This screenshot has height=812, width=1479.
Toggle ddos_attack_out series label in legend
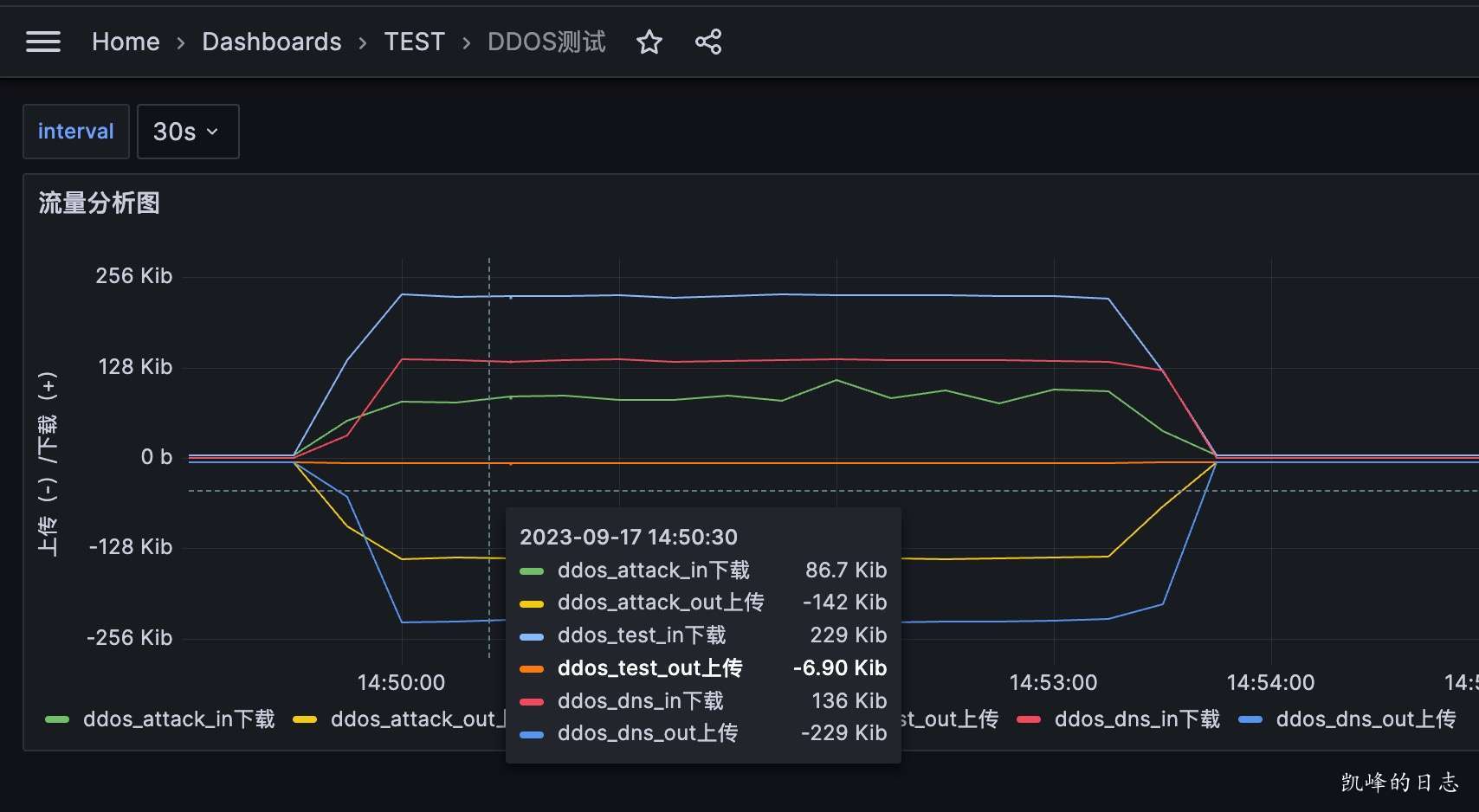pyautogui.click(x=416, y=719)
